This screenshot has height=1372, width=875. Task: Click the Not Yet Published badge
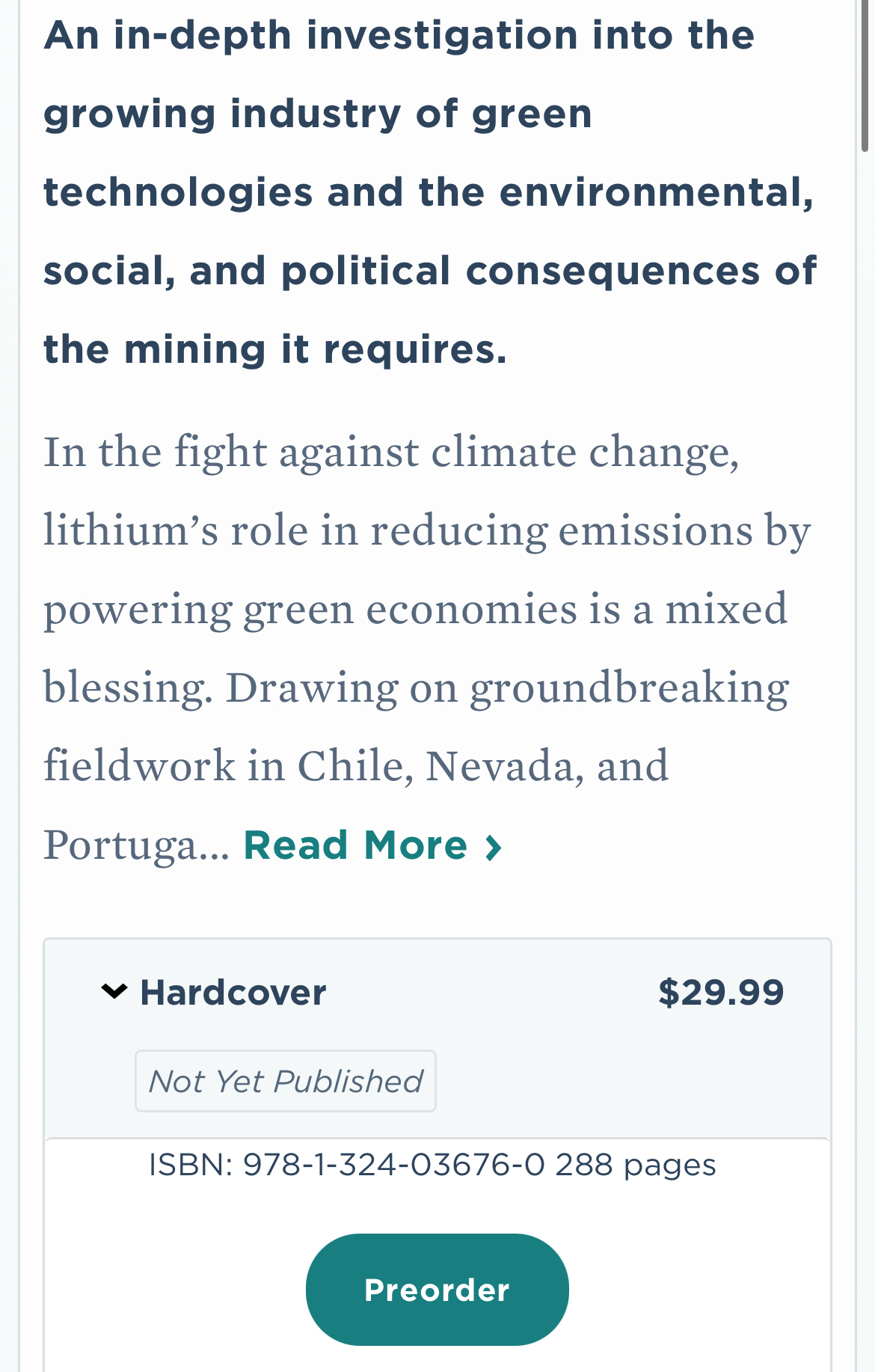286,1081
